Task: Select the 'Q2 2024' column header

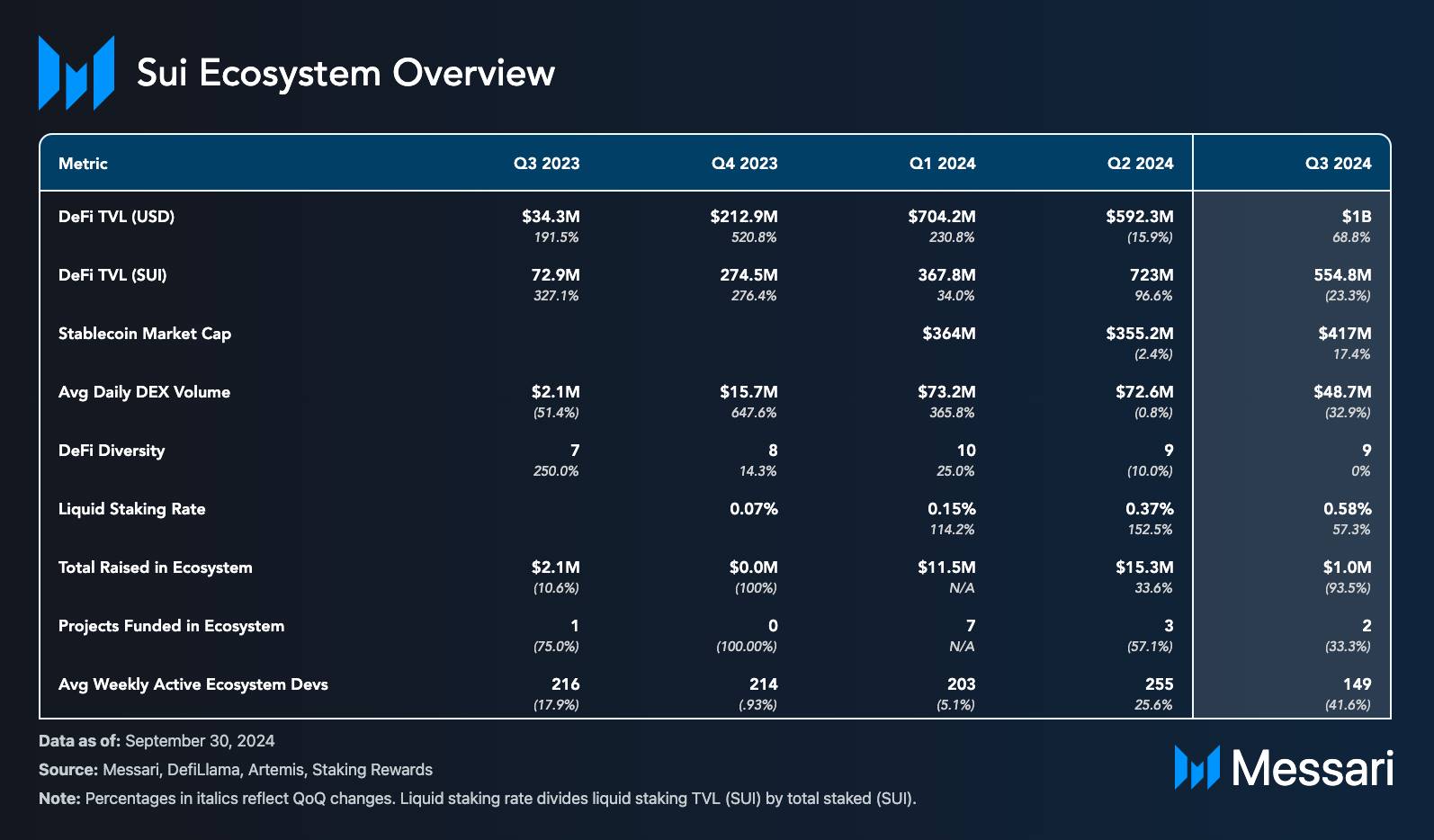Action: coord(1141,164)
